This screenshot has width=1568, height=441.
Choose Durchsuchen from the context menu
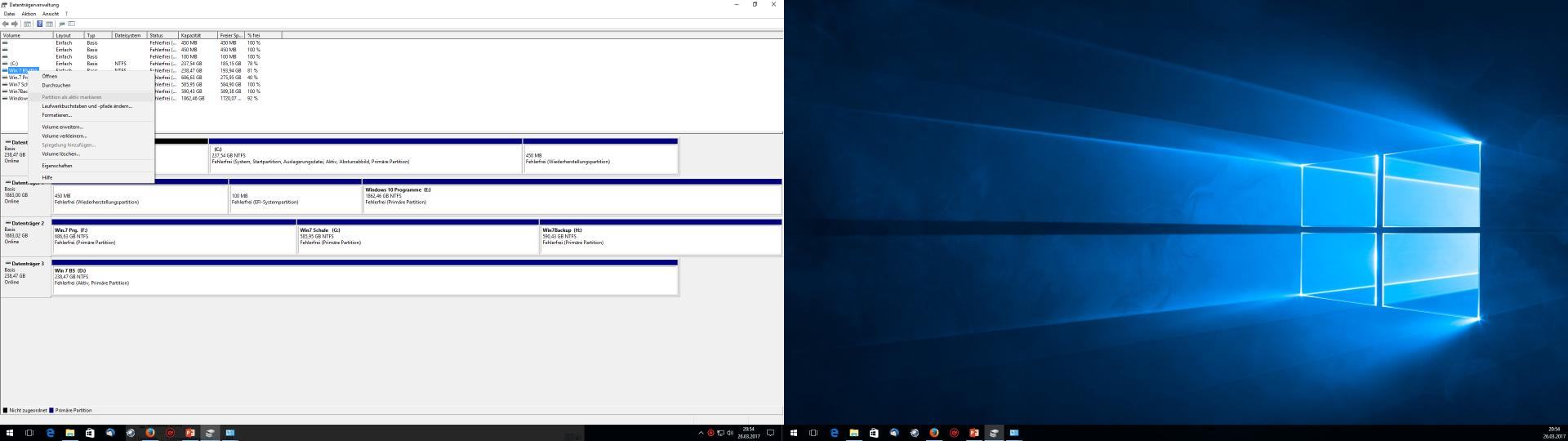pos(91,85)
